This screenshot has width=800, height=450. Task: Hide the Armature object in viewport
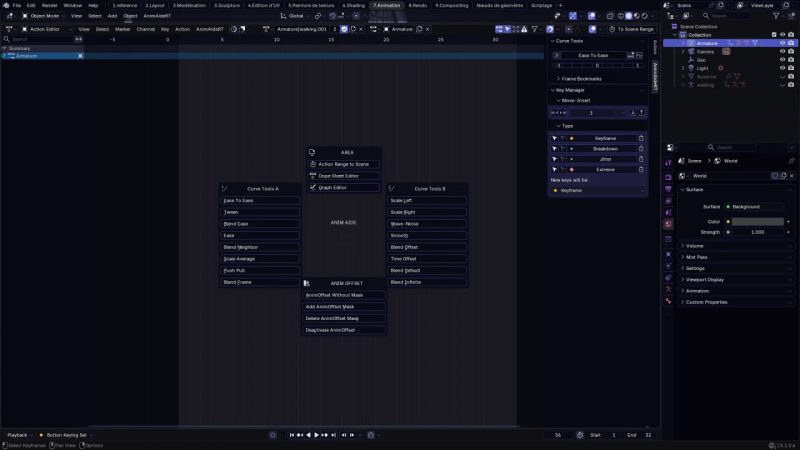(782, 43)
